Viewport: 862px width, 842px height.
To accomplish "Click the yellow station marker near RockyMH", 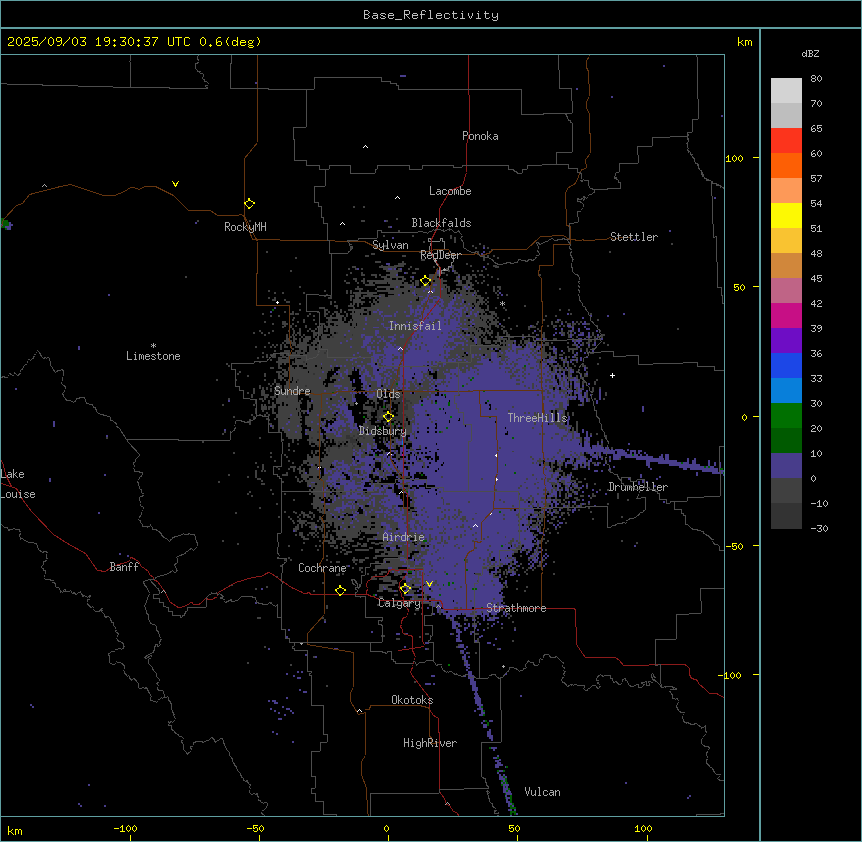I will (x=249, y=204).
